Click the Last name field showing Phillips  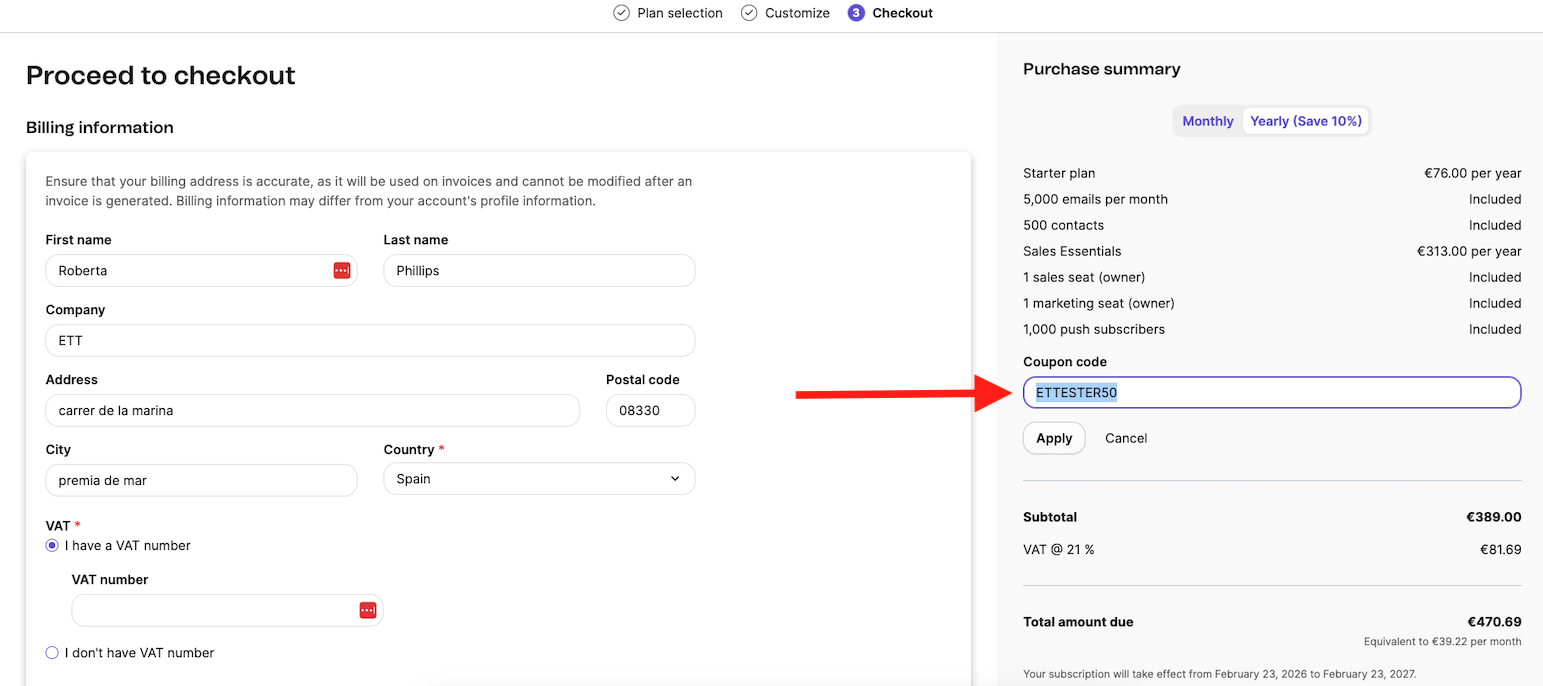coord(538,270)
